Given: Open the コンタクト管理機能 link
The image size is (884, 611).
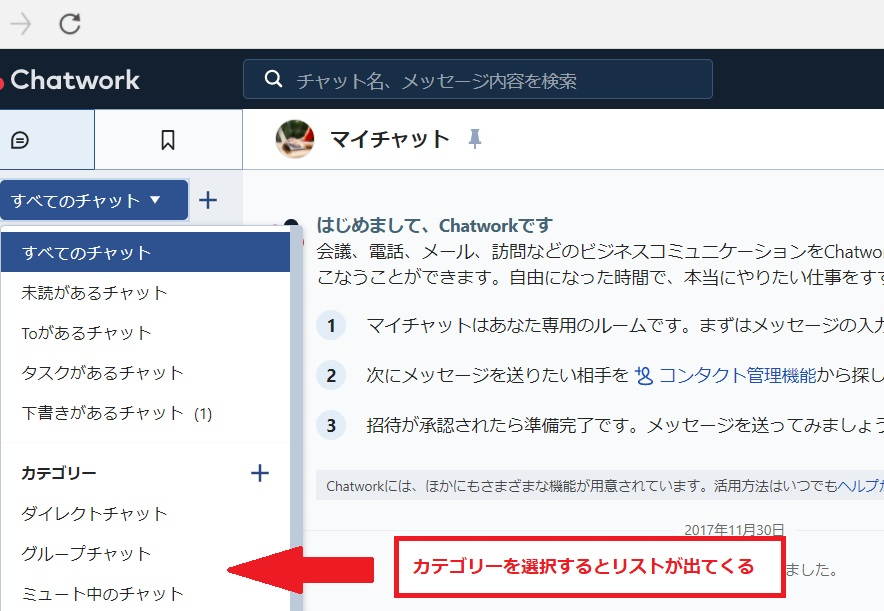Looking at the screenshot, I should pos(737,375).
